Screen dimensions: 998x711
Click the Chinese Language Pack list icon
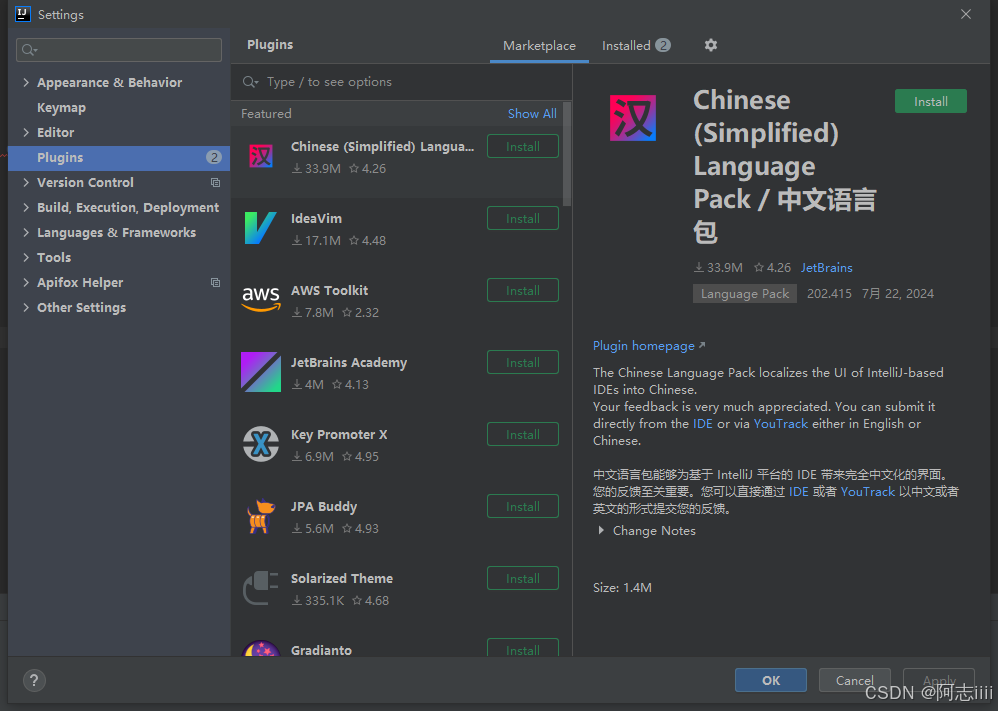point(261,157)
